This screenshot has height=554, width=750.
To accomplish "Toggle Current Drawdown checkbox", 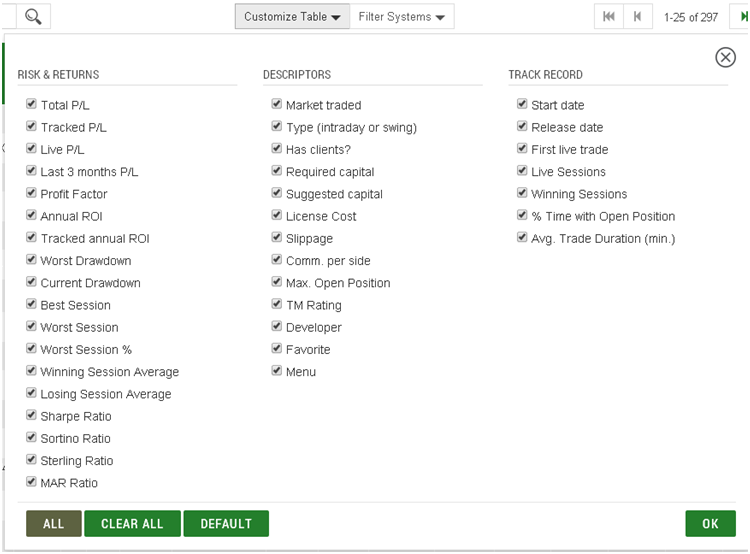I will tap(31, 282).
